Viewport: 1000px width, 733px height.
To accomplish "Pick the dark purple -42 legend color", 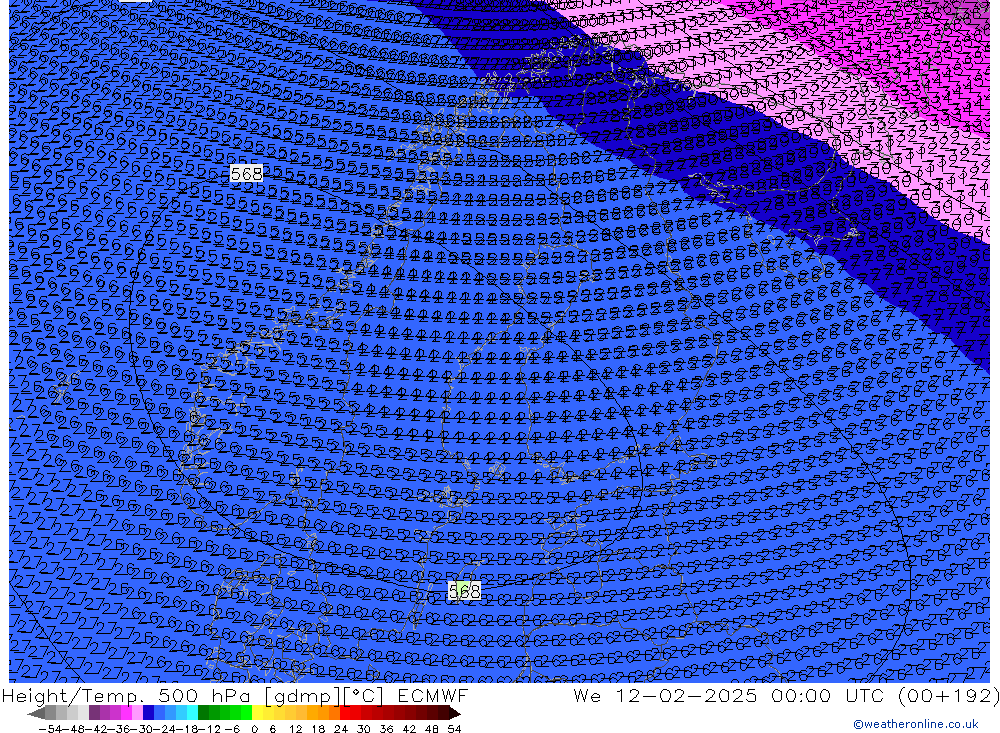I will click(x=94, y=713).
